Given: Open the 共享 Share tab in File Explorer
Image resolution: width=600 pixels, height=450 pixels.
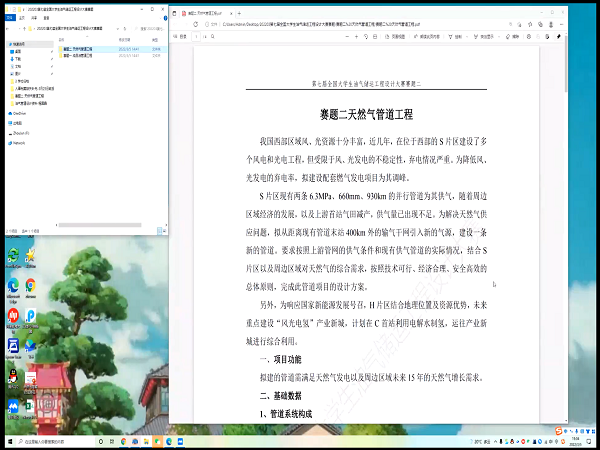Looking at the screenshot, I should [x=34, y=18].
